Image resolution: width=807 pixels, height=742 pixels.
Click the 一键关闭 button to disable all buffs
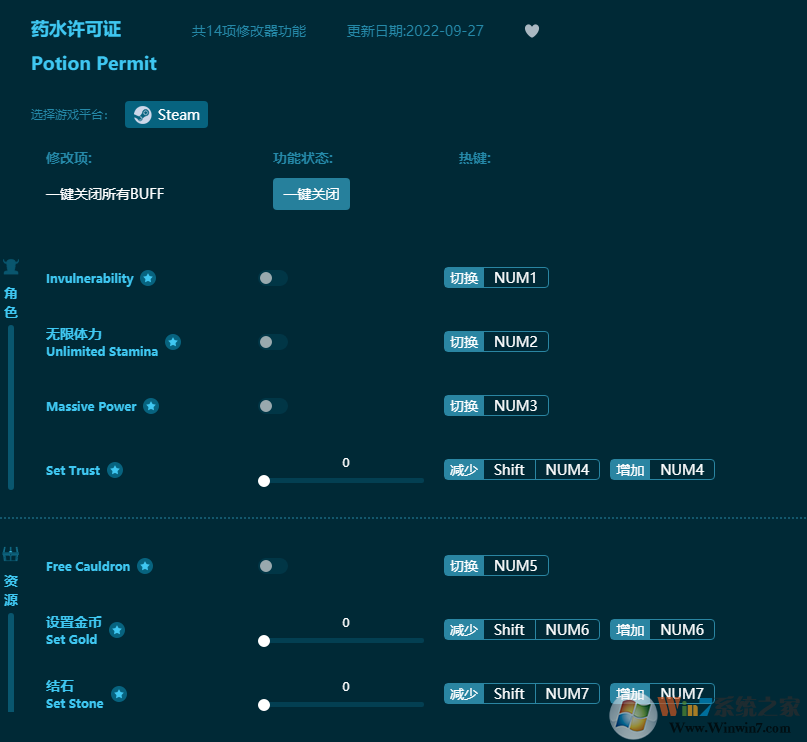coord(311,194)
